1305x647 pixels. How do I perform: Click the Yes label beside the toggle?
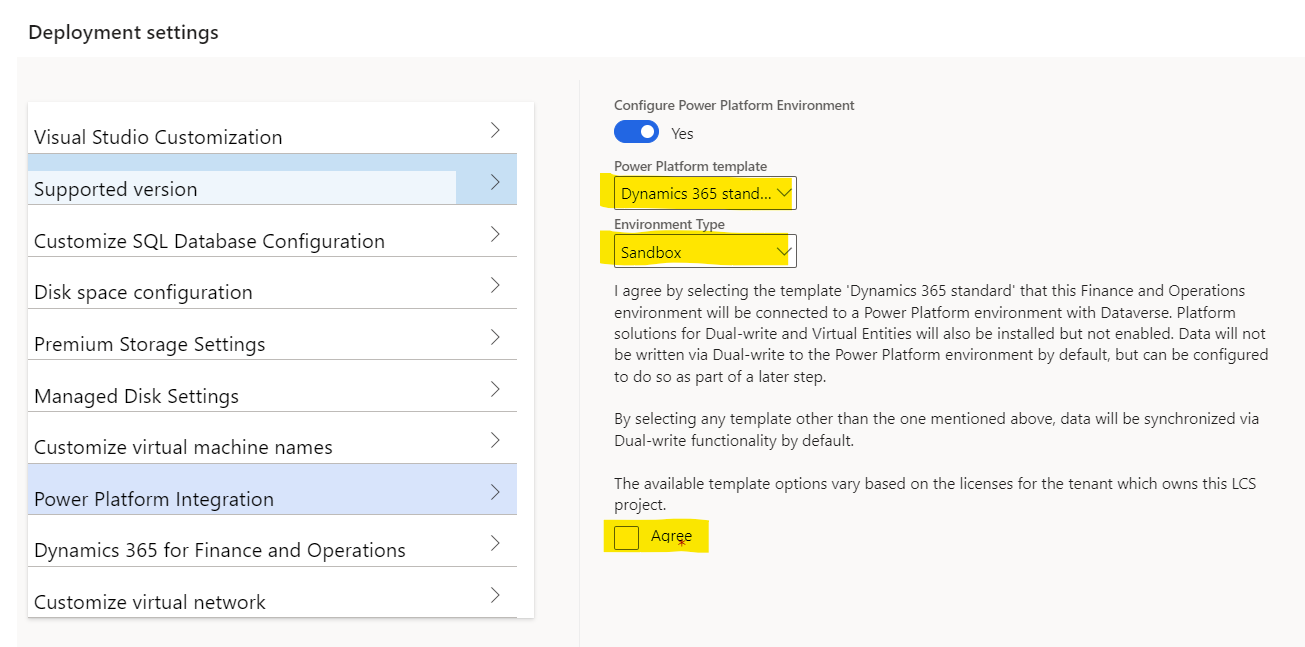click(x=682, y=133)
